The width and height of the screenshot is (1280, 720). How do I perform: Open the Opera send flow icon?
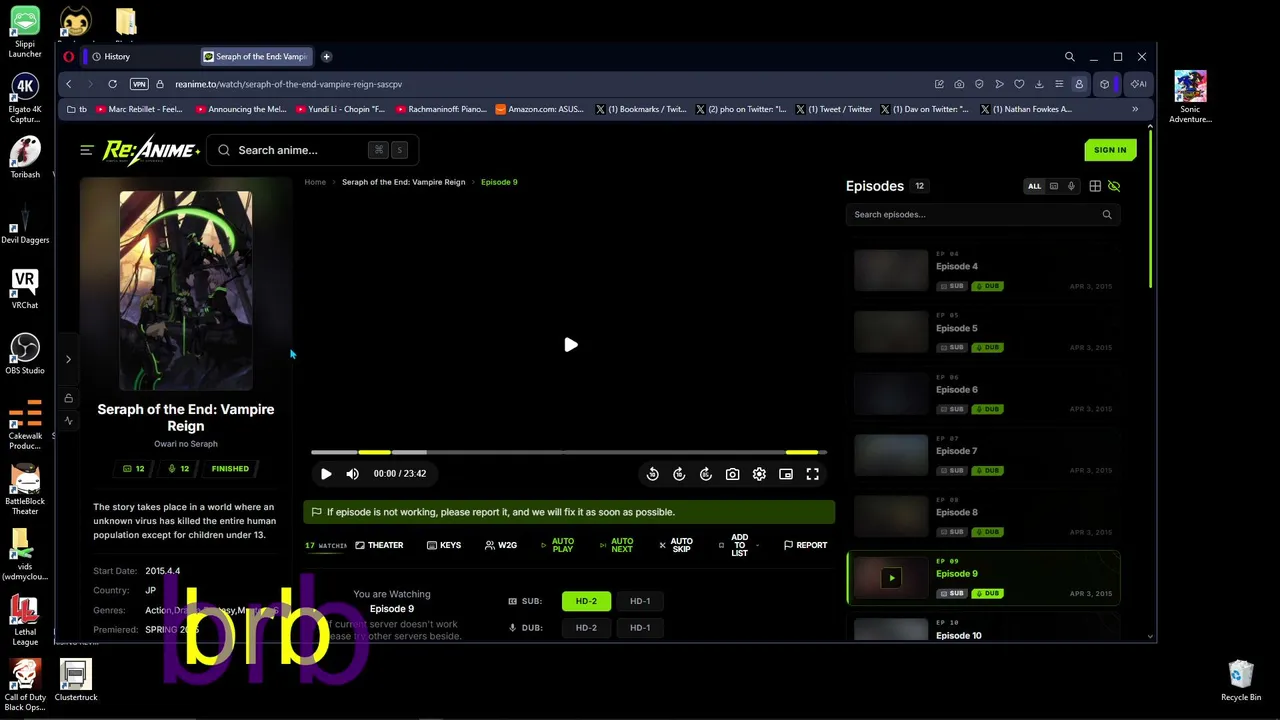coord(999,84)
